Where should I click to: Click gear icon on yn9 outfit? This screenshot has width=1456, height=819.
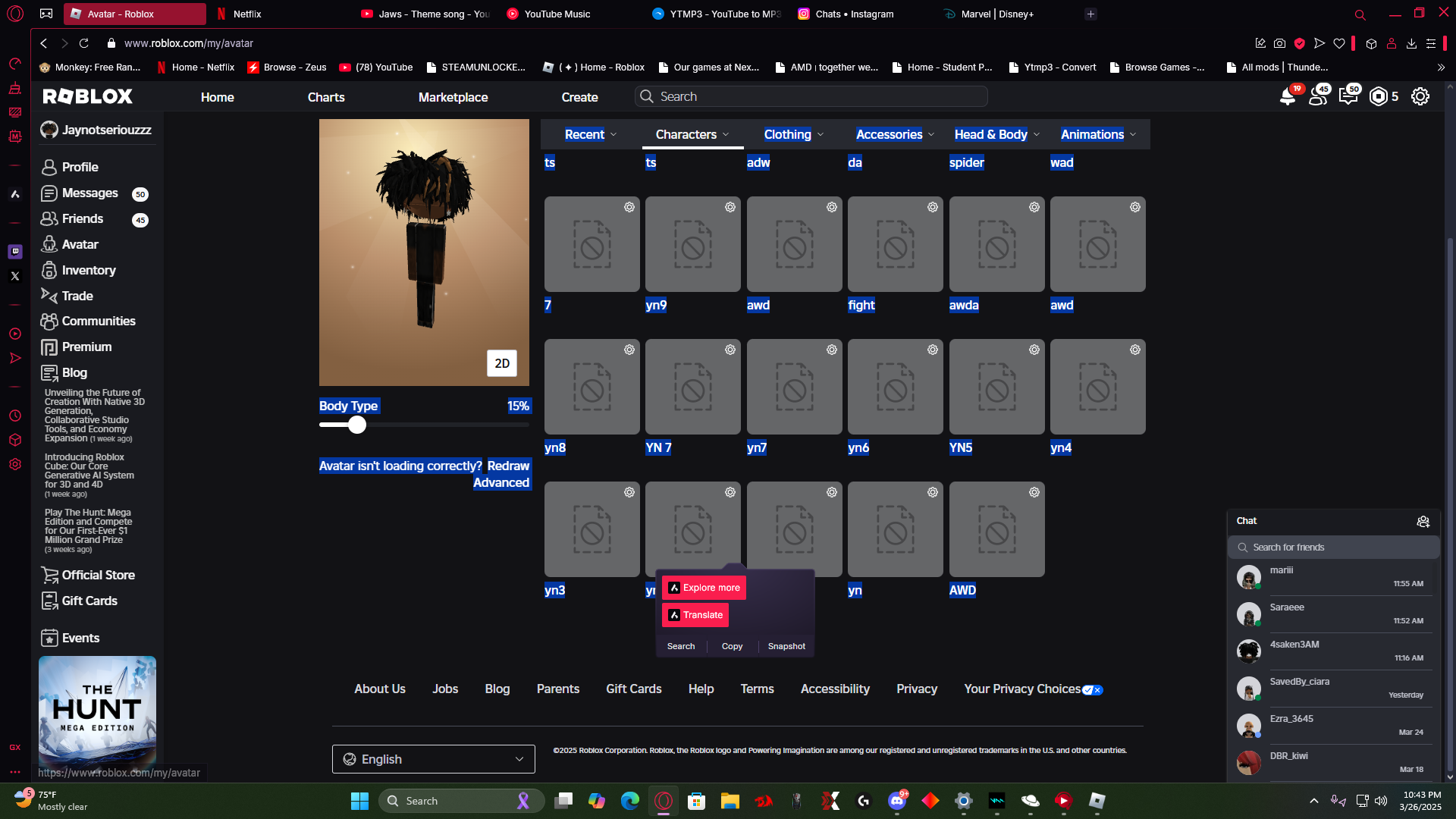(730, 207)
